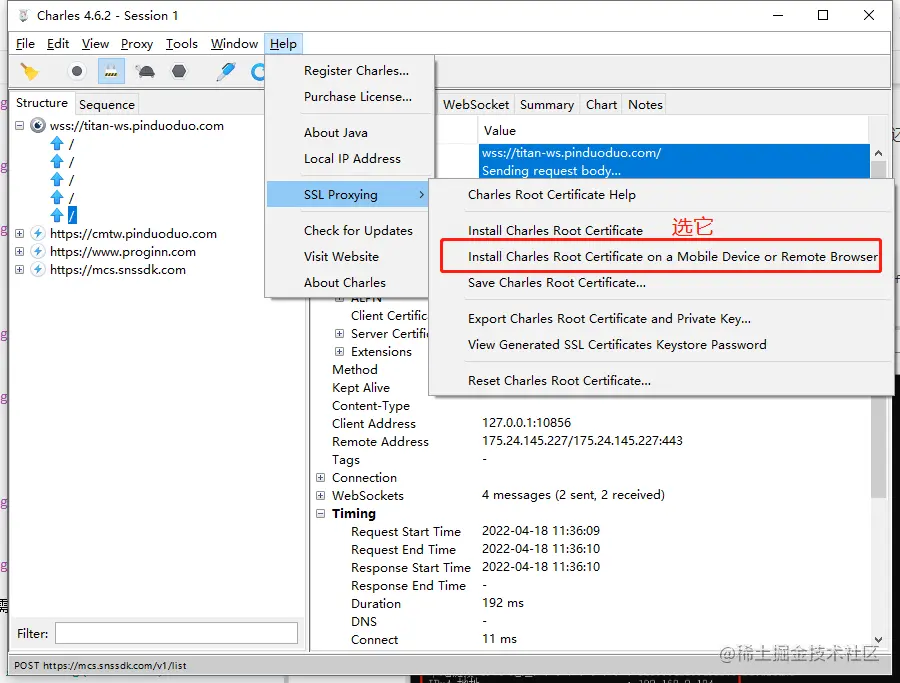Viewport: 900px width, 683px height.
Task: Click the Remote Address value 175.24.145.227
Action: pos(582,441)
